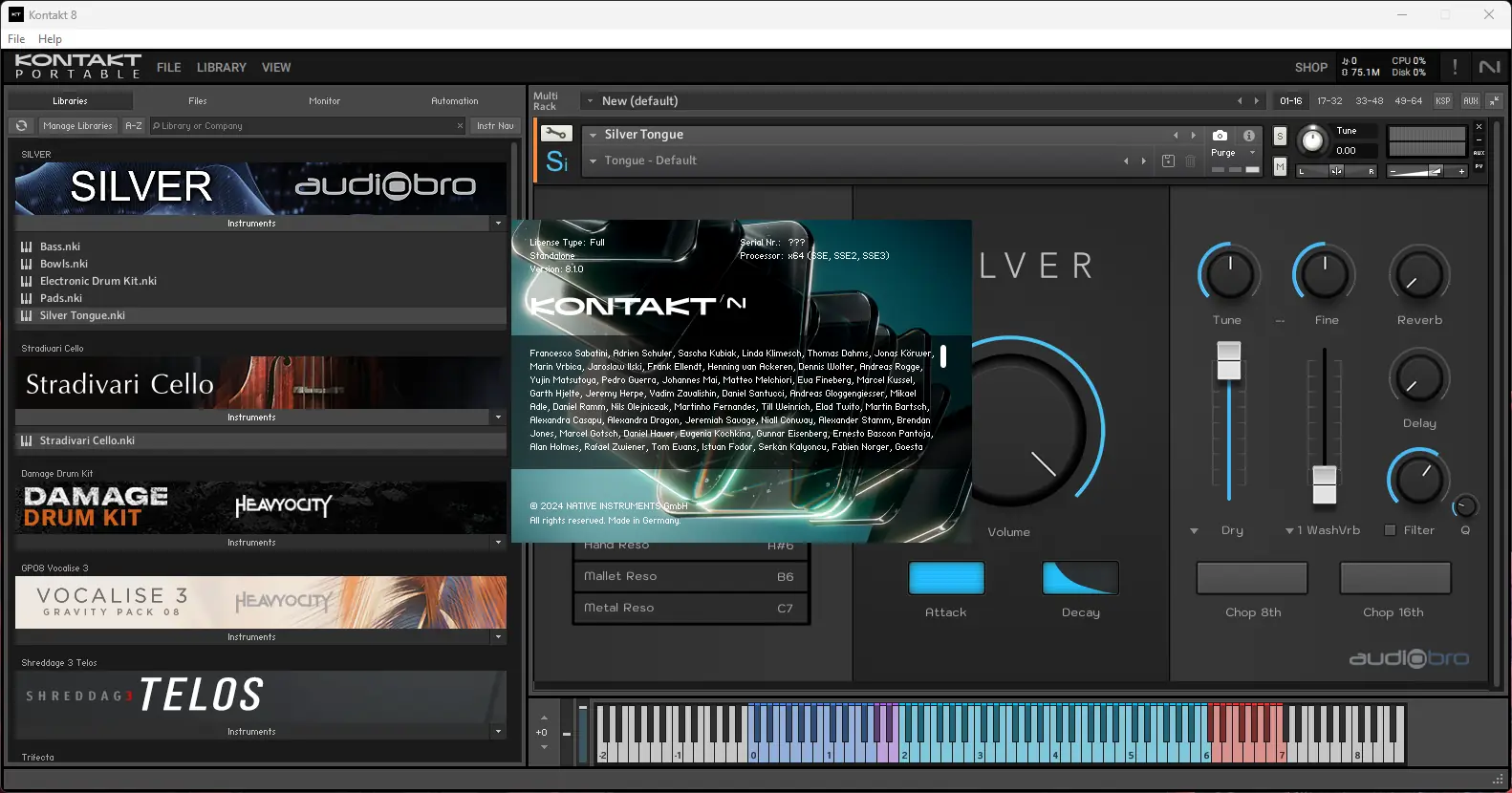Open the Silver Tongue instrument dropdown
This screenshot has width=1512, height=793.
coord(593,135)
